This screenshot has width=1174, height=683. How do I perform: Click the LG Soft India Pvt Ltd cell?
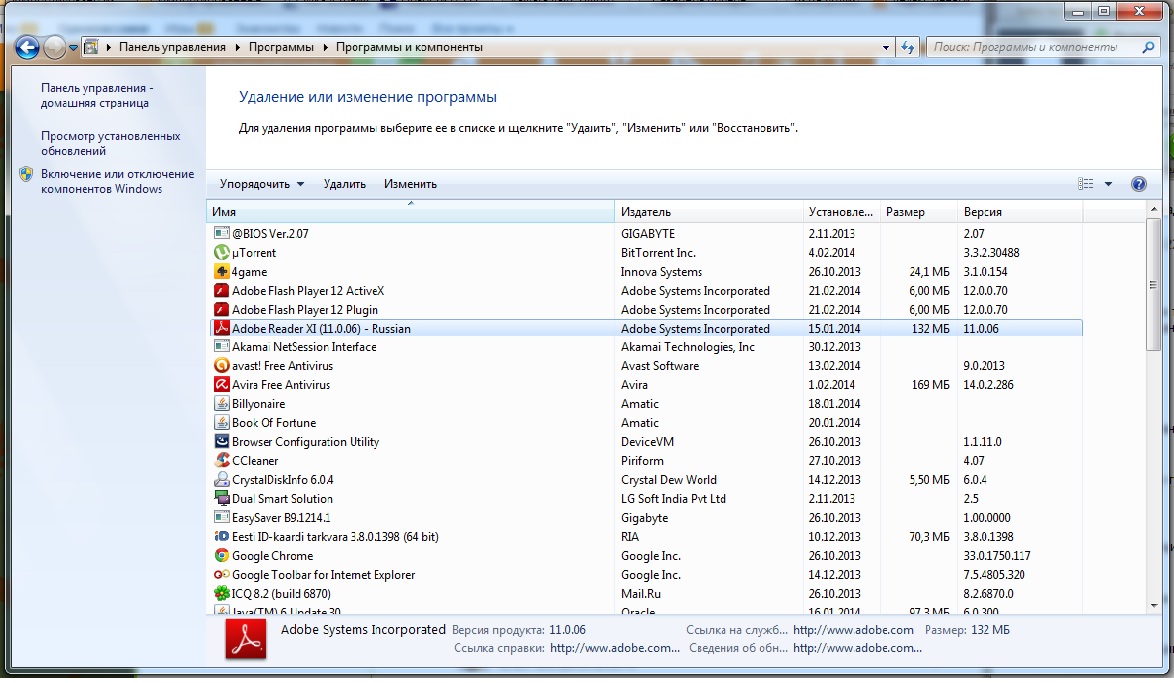click(673, 499)
